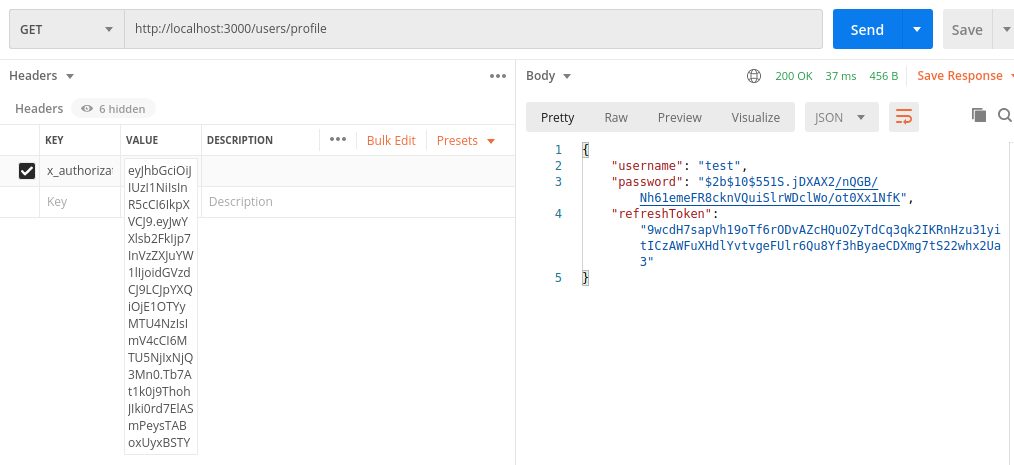
Task: Uncheck the x_authorization header checkbox
Action: [x=27, y=171]
